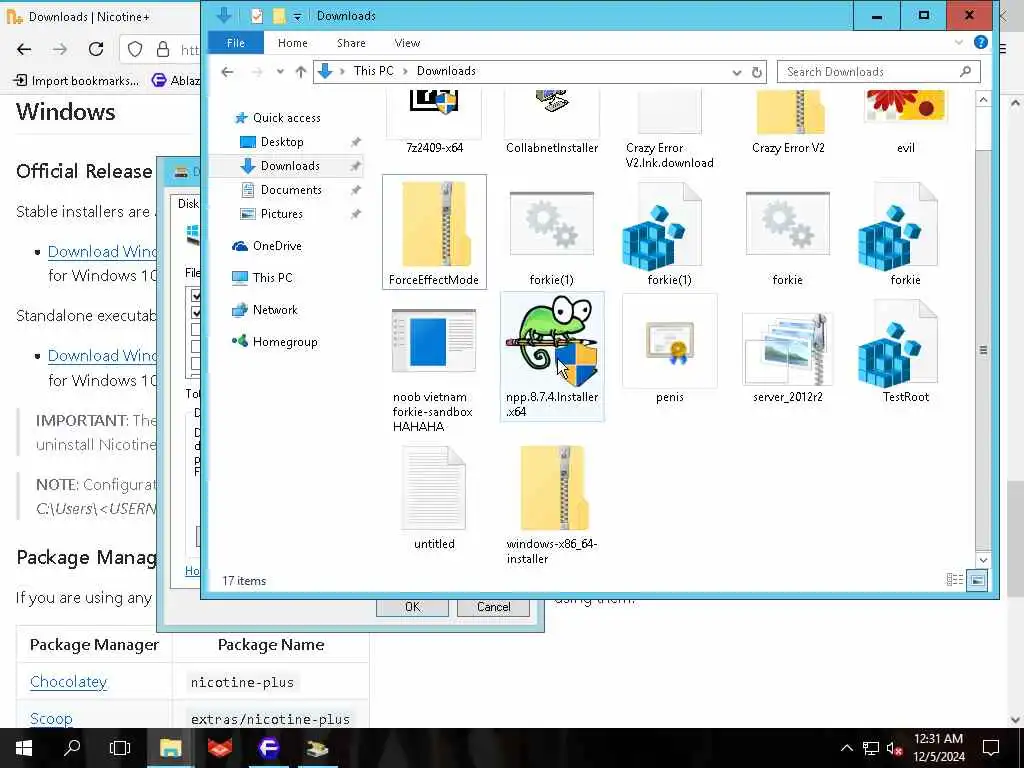Click the file list scroll-up arrow
The width and height of the screenshot is (1024, 768).
click(983, 99)
